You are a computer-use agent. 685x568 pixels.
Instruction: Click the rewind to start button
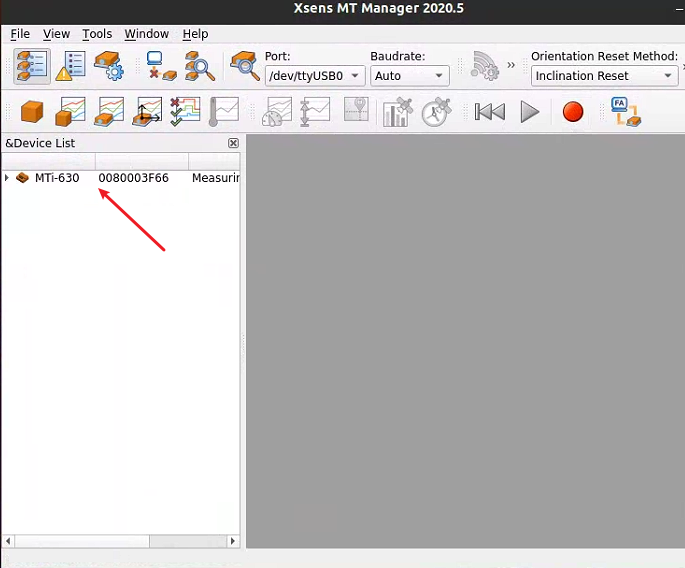click(x=489, y=112)
